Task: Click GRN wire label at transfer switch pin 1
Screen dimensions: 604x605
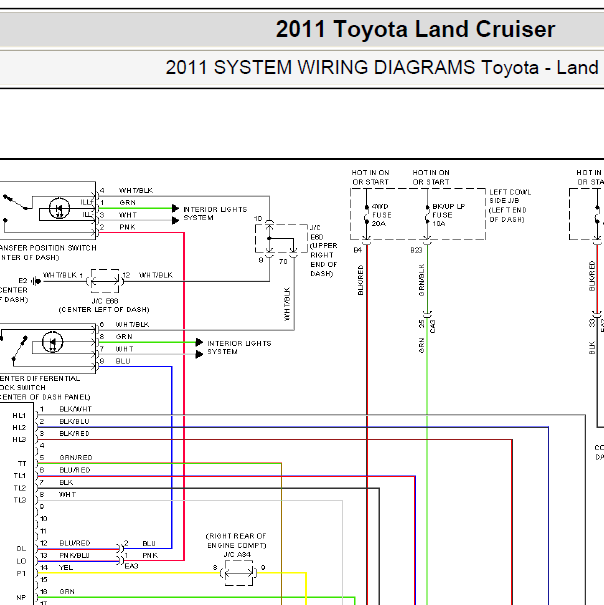Action: [x=127, y=202]
